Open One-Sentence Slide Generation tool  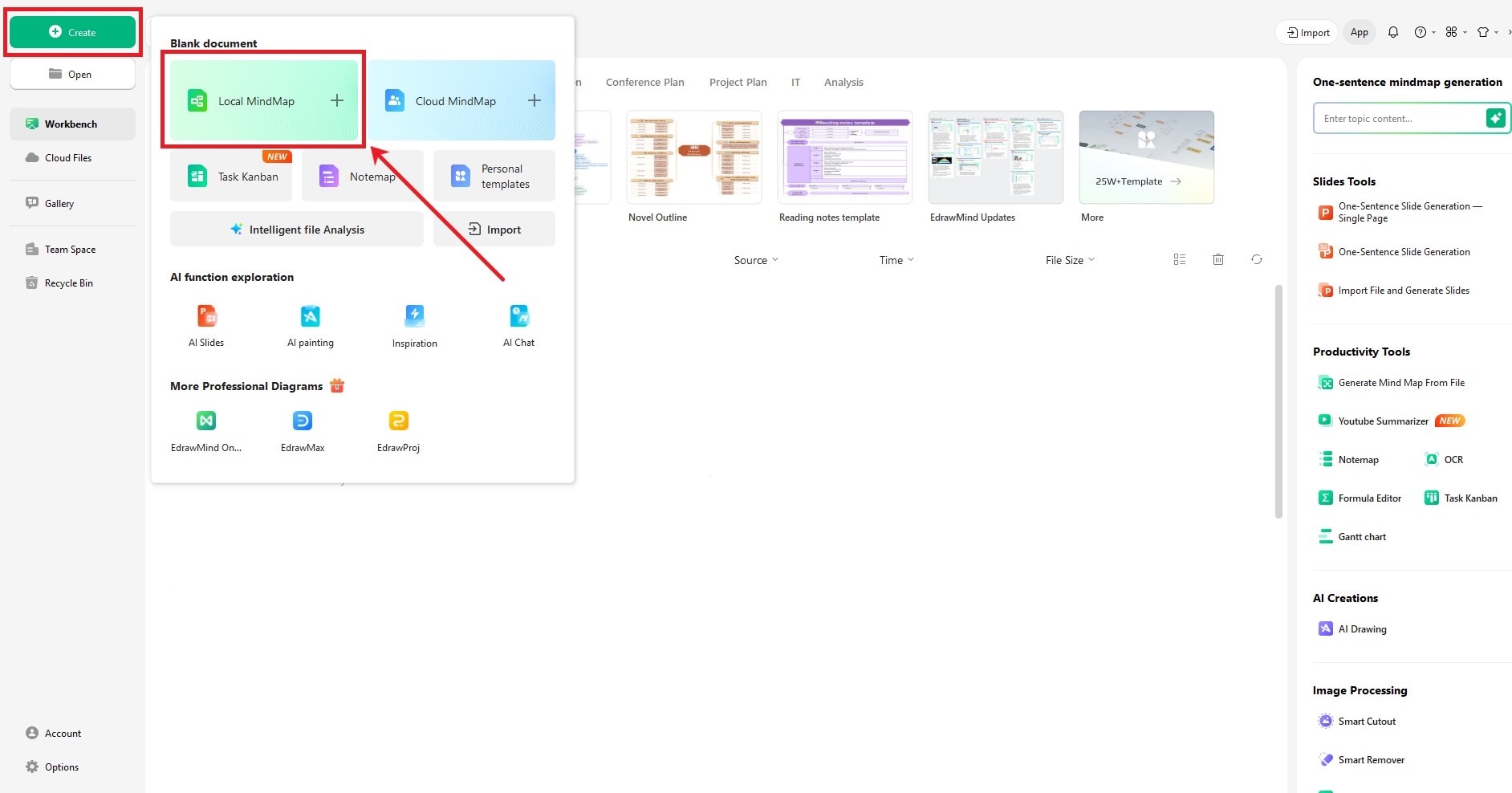coord(1394,251)
